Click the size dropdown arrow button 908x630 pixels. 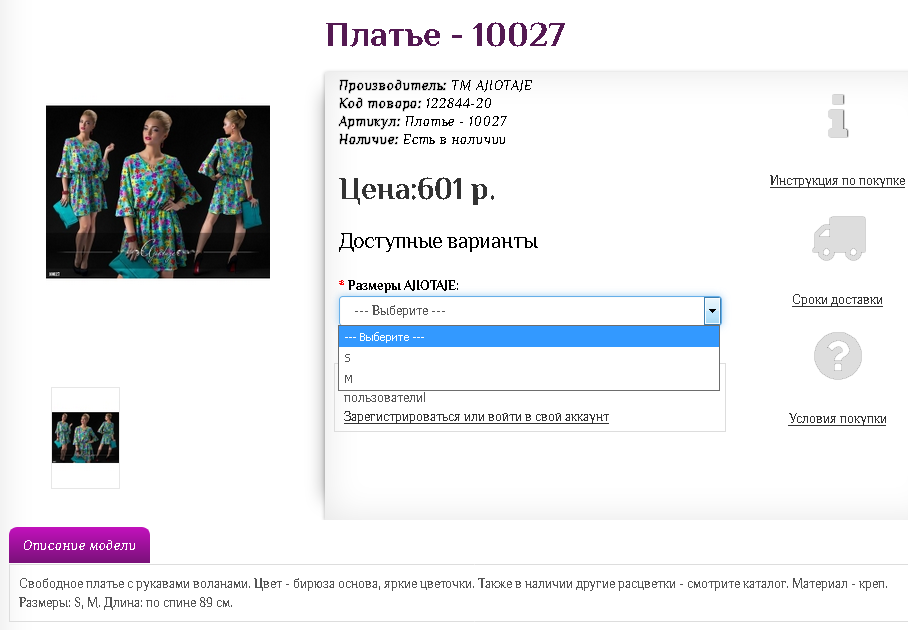click(712, 311)
